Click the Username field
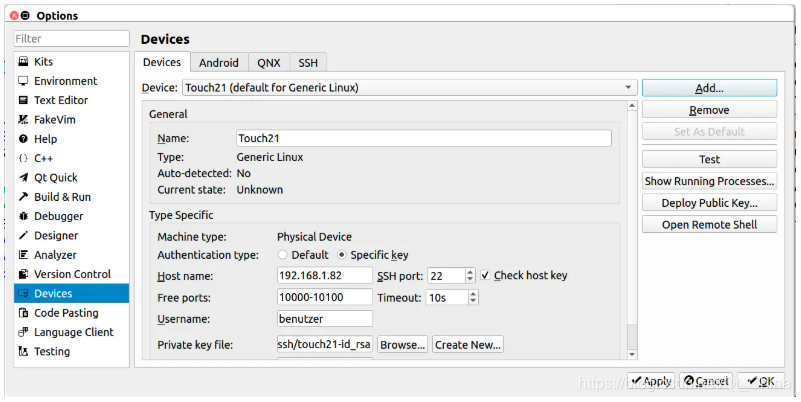 pyautogui.click(x=325, y=319)
